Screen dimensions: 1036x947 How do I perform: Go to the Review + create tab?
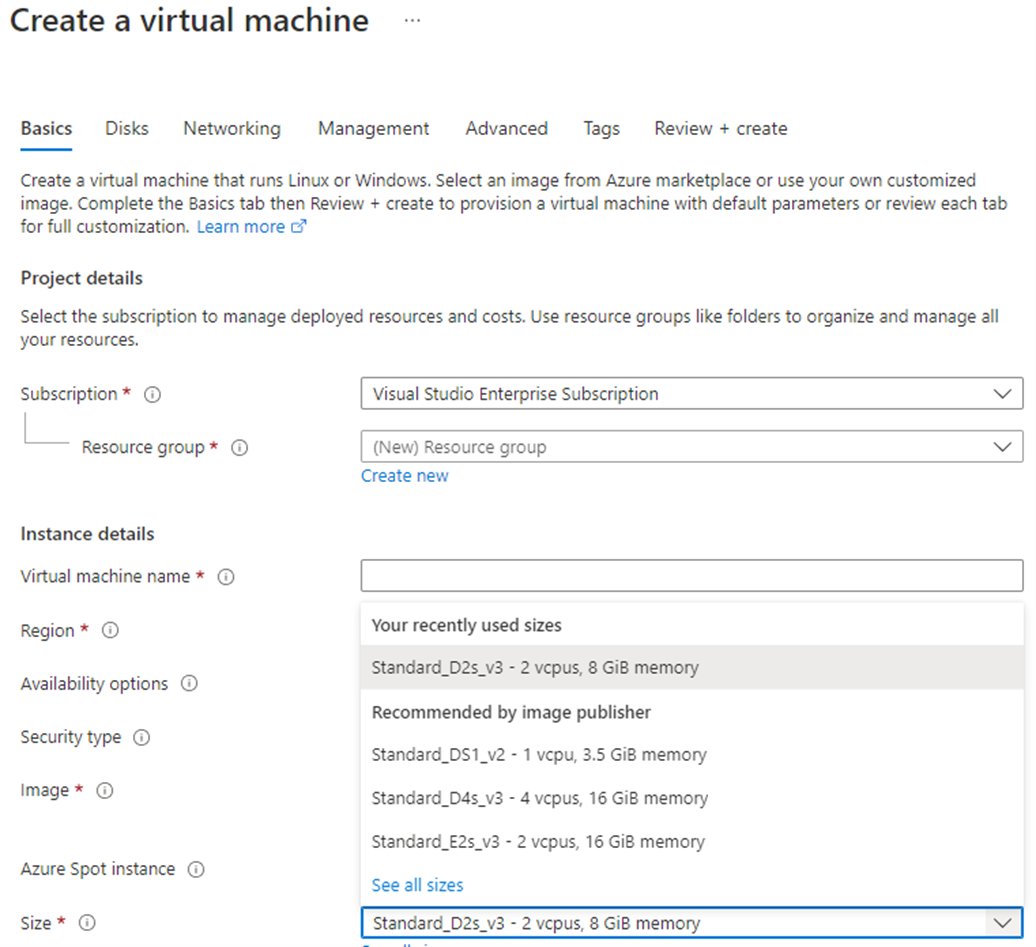[720, 128]
